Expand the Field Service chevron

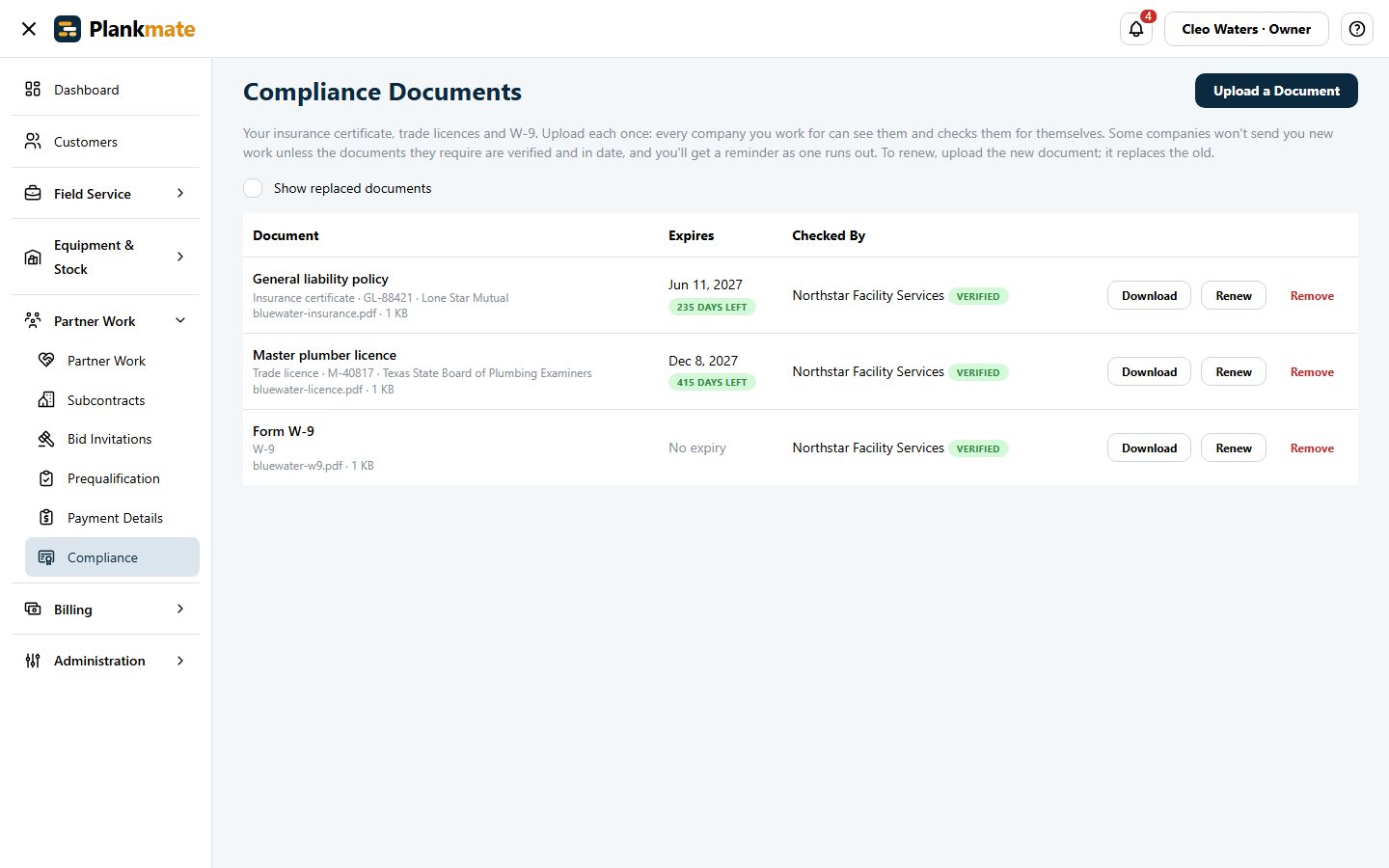(180, 194)
